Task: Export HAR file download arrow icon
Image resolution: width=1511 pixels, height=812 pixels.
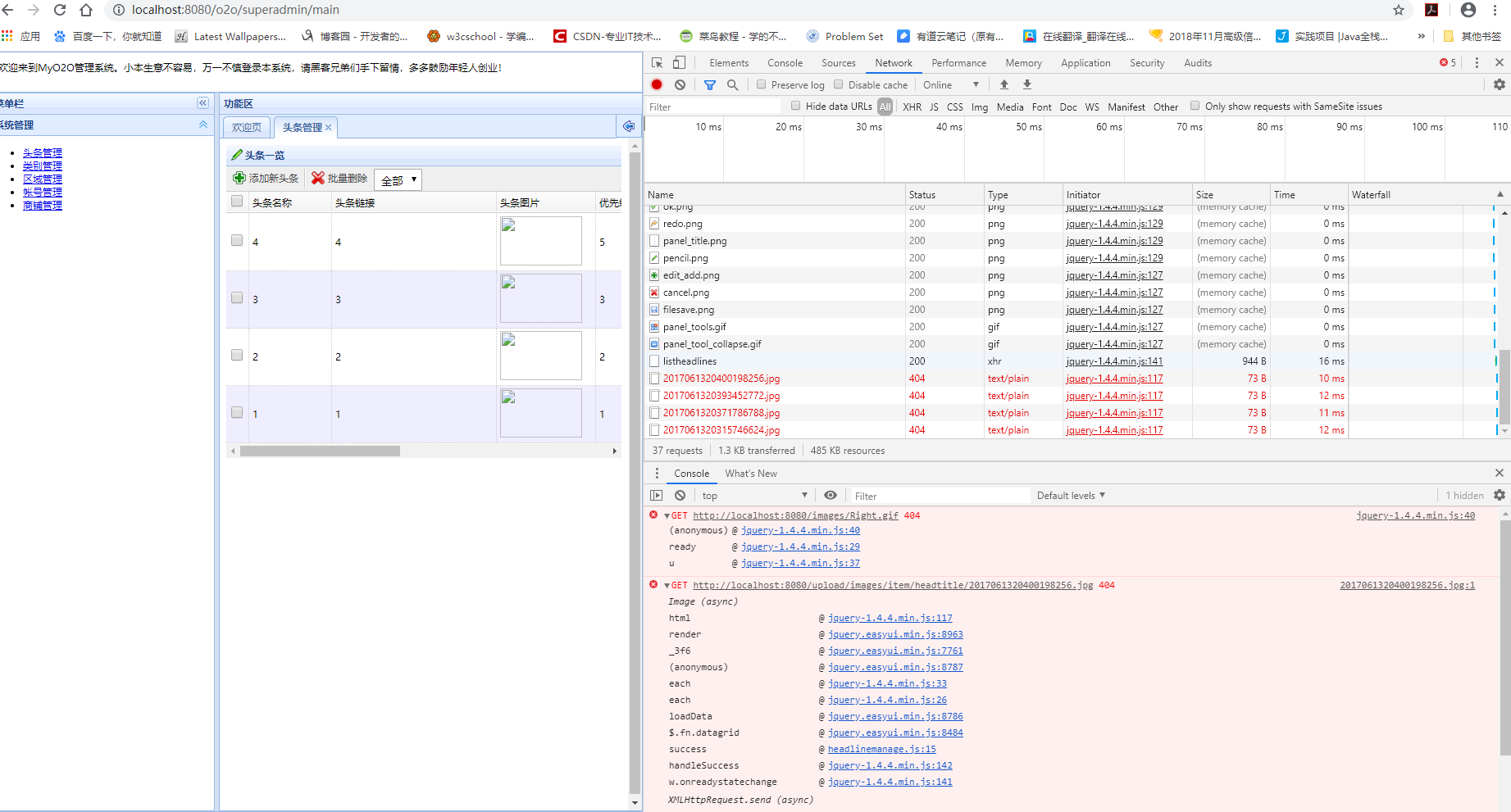Action: [1026, 84]
